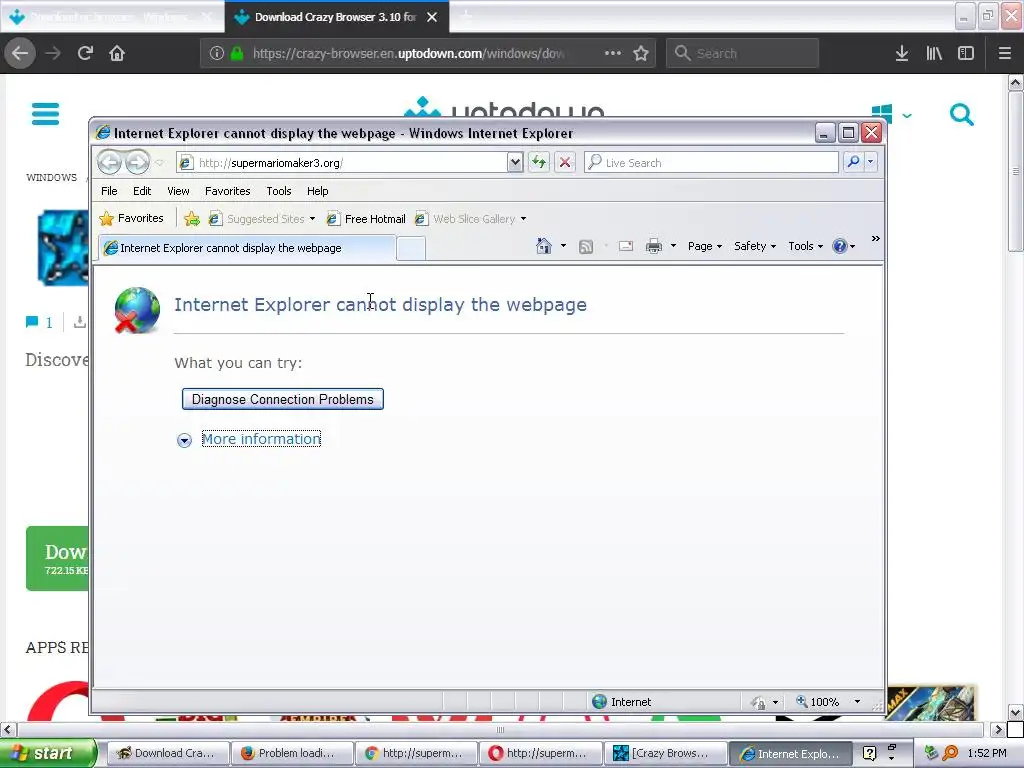Click the IE Live Search magnifier button
The height and width of the screenshot is (768, 1024).
tap(853, 162)
